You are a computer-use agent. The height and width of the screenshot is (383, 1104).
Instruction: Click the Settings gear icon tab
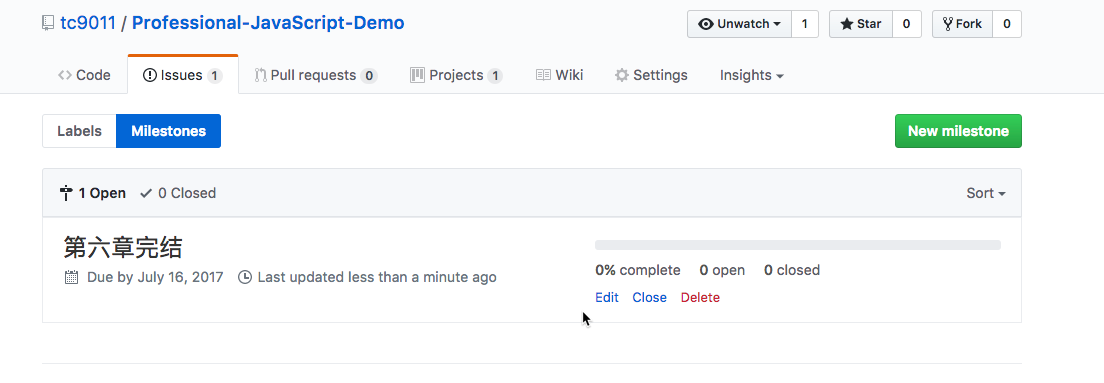coord(622,75)
